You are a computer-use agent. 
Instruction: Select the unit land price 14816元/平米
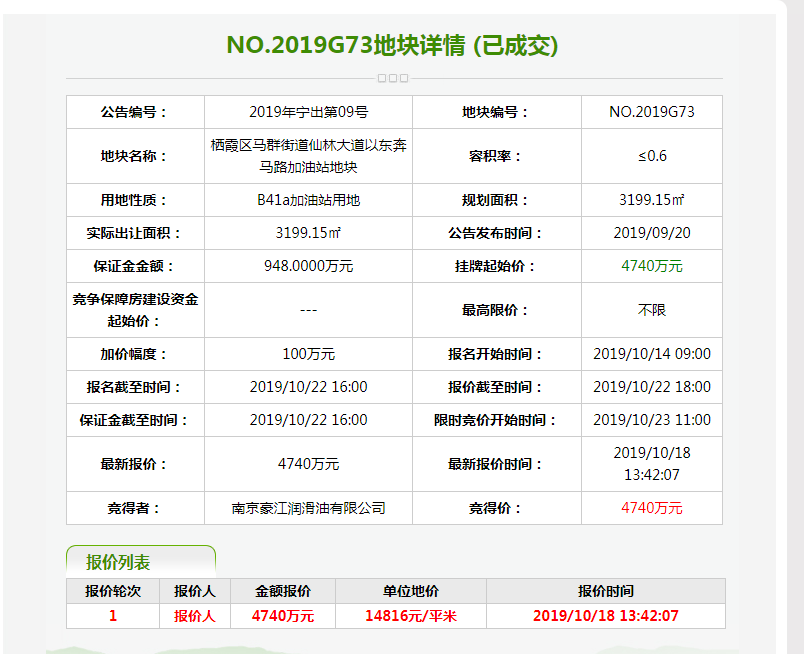(411, 616)
